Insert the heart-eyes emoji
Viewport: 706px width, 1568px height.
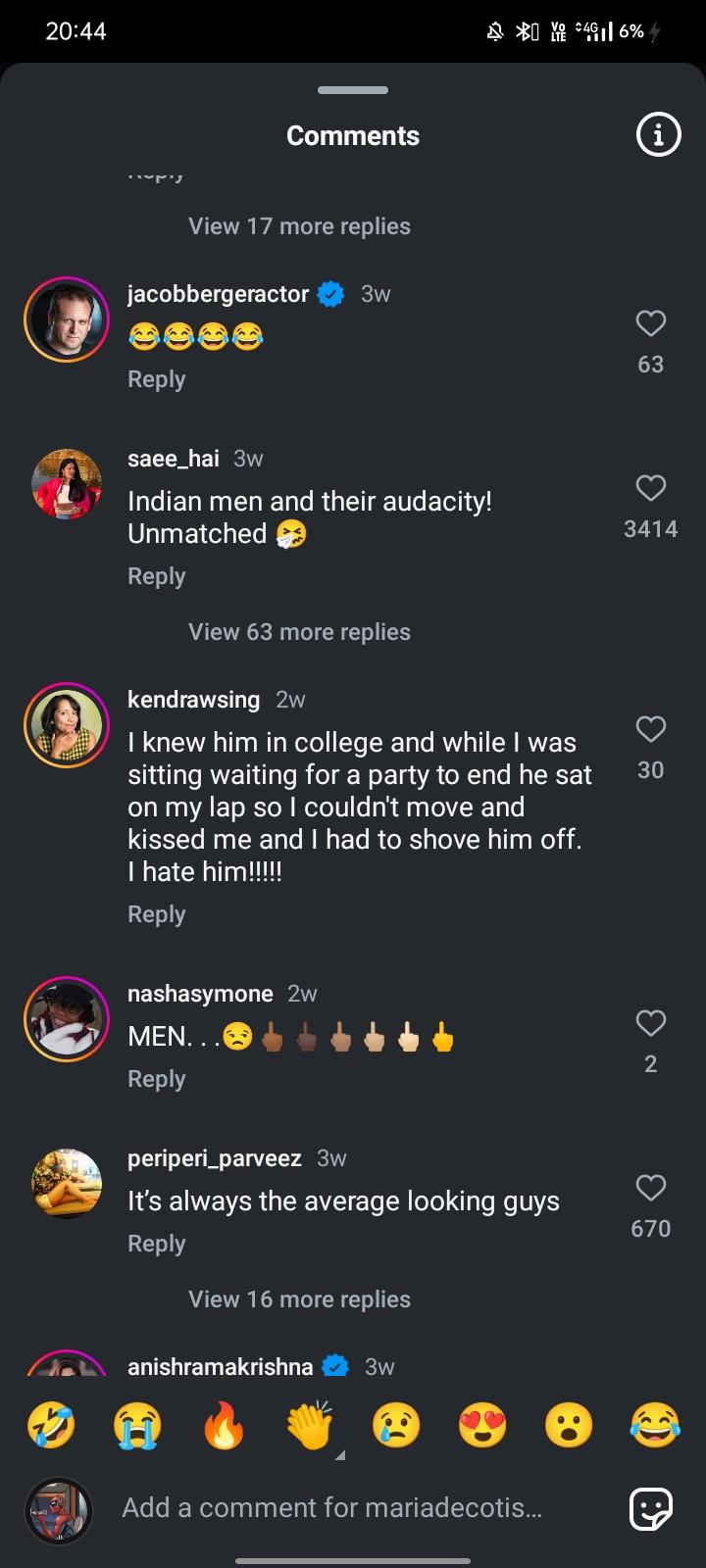click(x=482, y=1425)
